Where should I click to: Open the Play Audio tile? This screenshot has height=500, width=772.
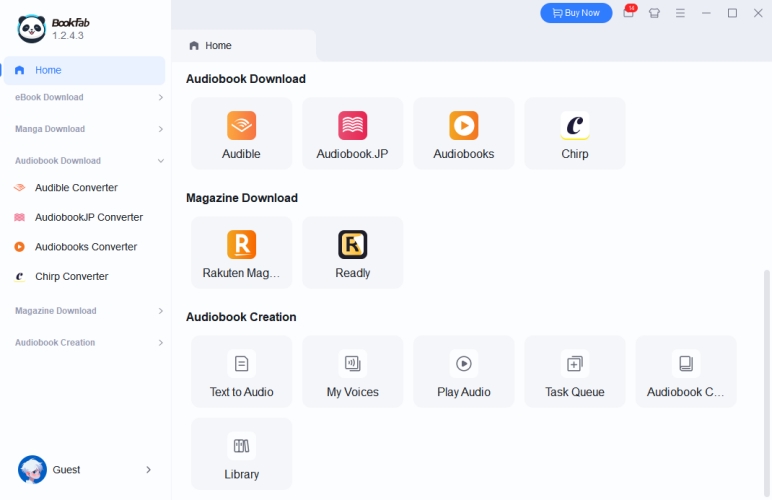click(464, 372)
